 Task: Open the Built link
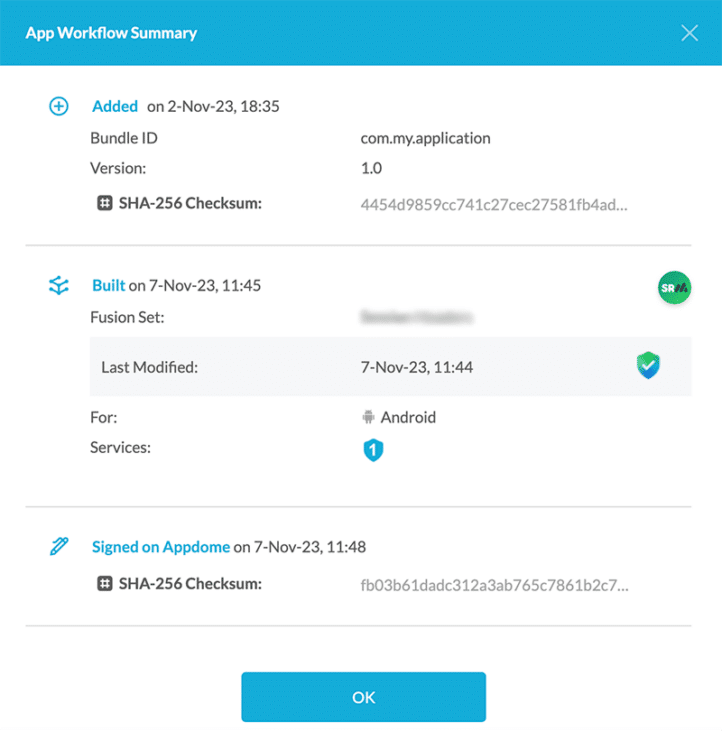coord(109,286)
